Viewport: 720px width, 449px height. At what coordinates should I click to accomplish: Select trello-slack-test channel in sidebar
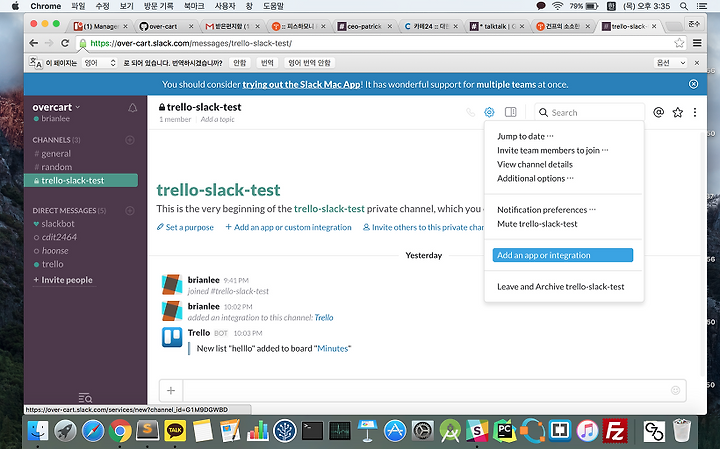81,180
